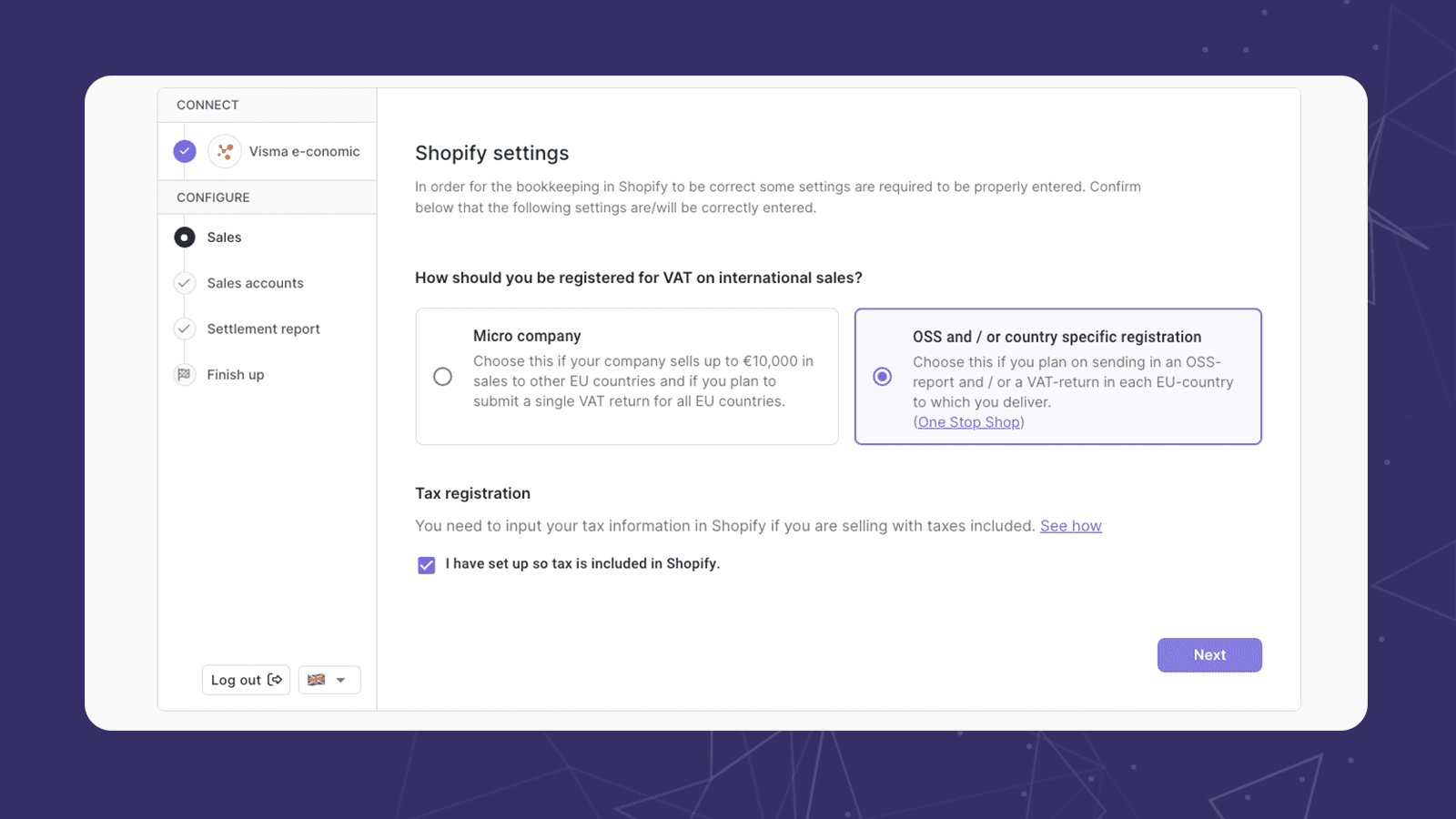
Task: Select the Micro company radio button
Action: (x=442, y=377)
